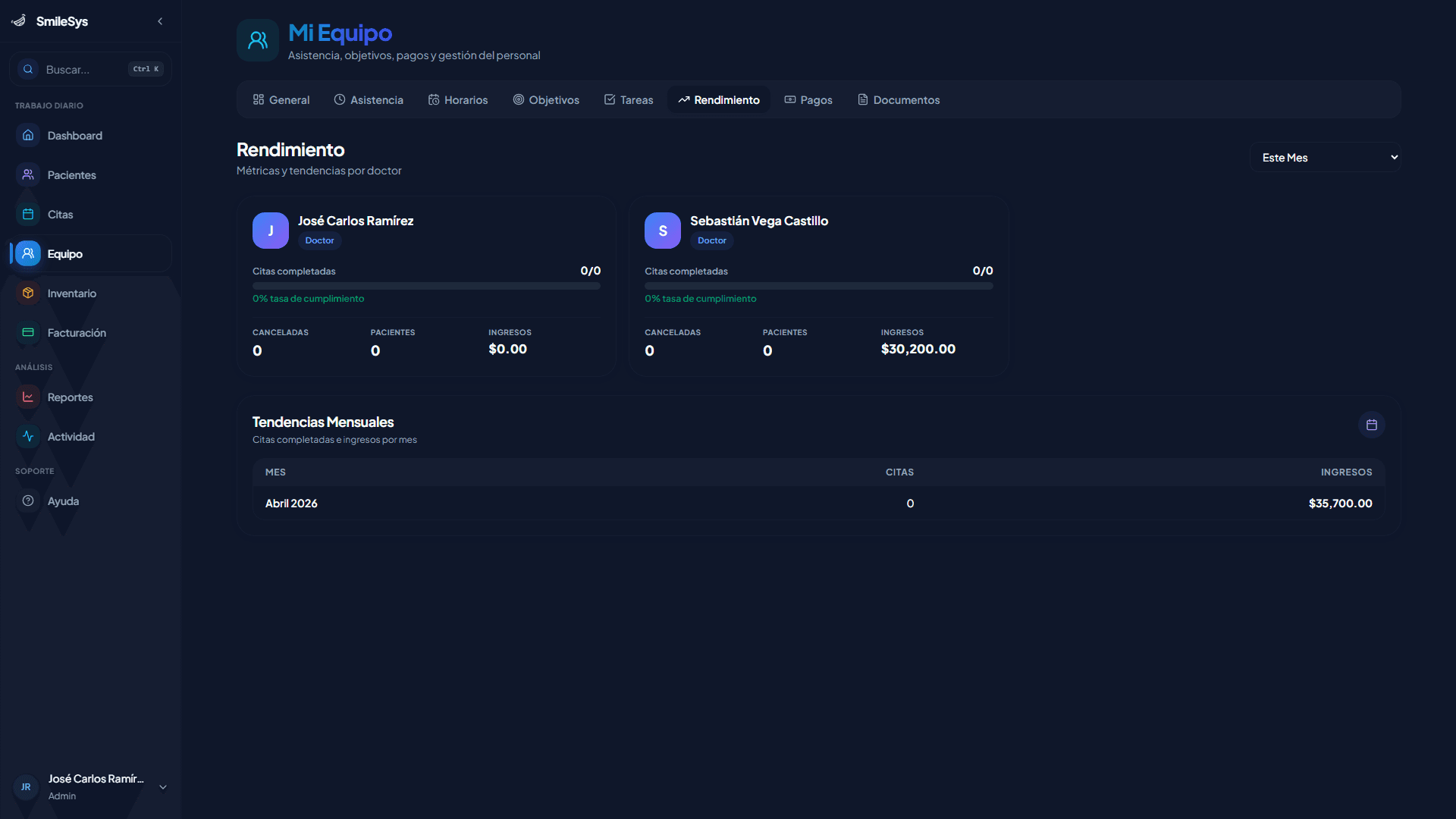Click the SmileSys logo icon
The image size is (1456, 819).
tap(19, 20)
